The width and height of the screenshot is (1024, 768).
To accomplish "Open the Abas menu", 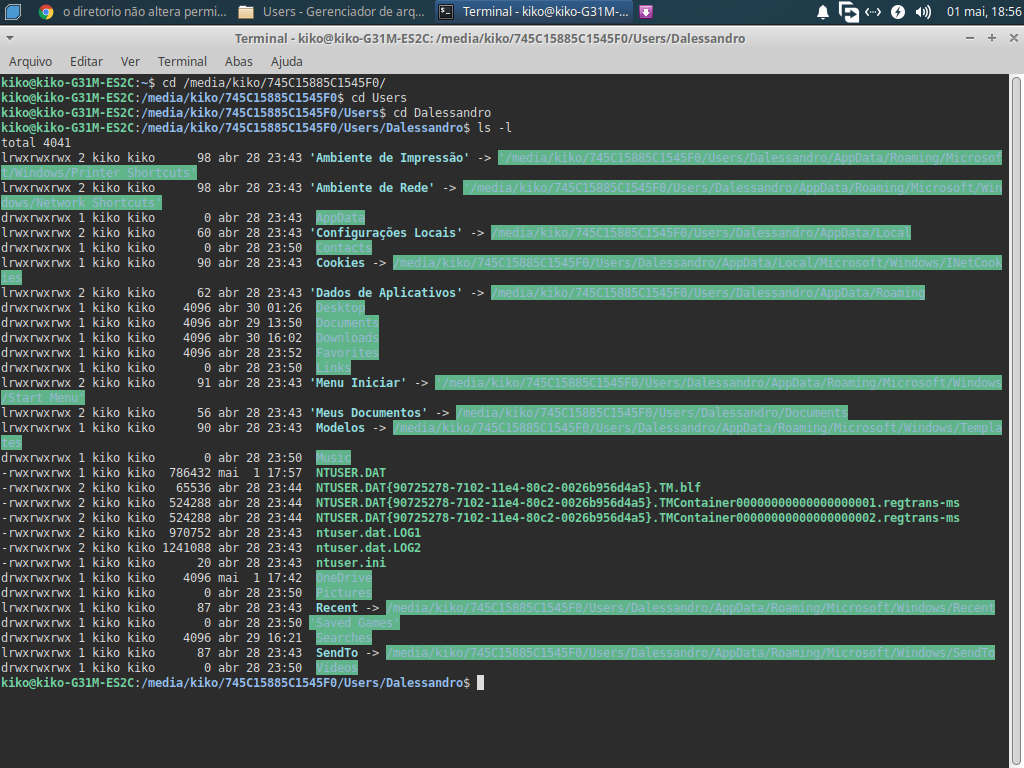I will [x=238, y=61].
